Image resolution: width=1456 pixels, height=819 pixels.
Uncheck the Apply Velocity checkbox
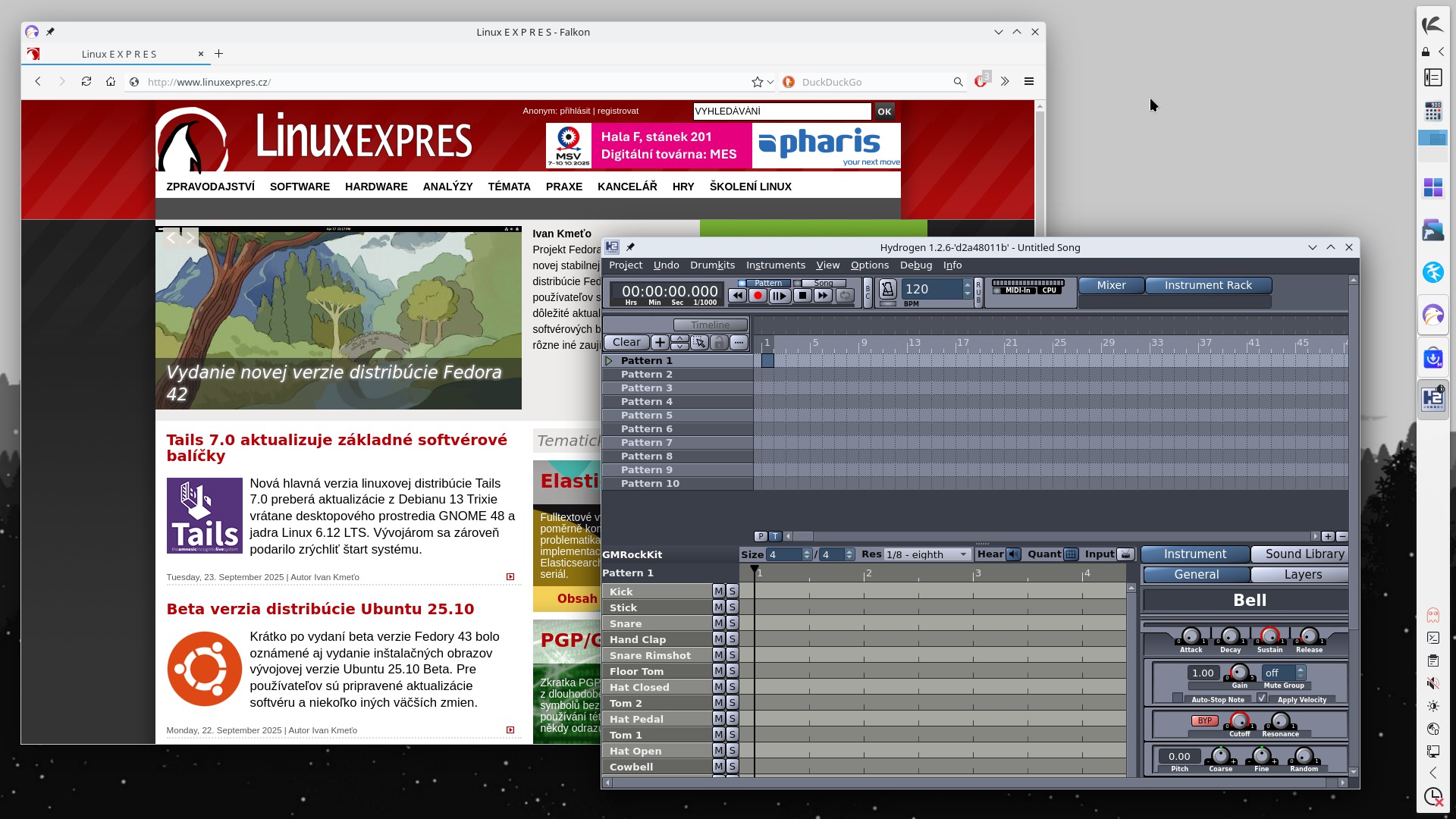[x=1262, y=698]
